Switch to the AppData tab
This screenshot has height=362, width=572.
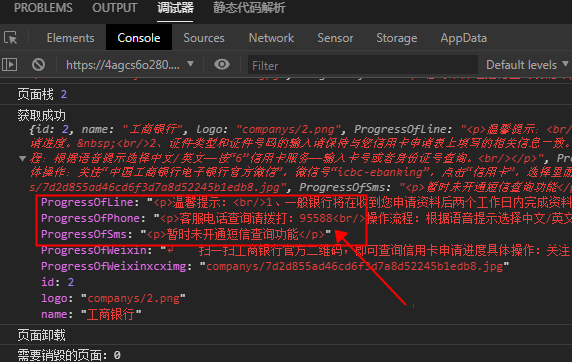pos(463,38)
